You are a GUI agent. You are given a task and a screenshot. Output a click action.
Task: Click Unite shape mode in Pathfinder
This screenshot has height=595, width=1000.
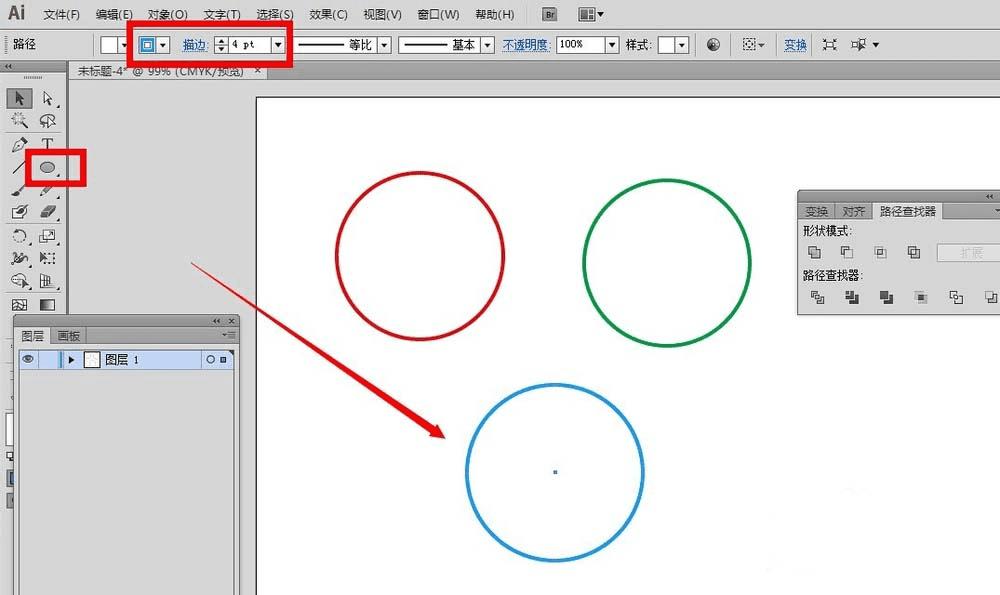pos(814,253)
